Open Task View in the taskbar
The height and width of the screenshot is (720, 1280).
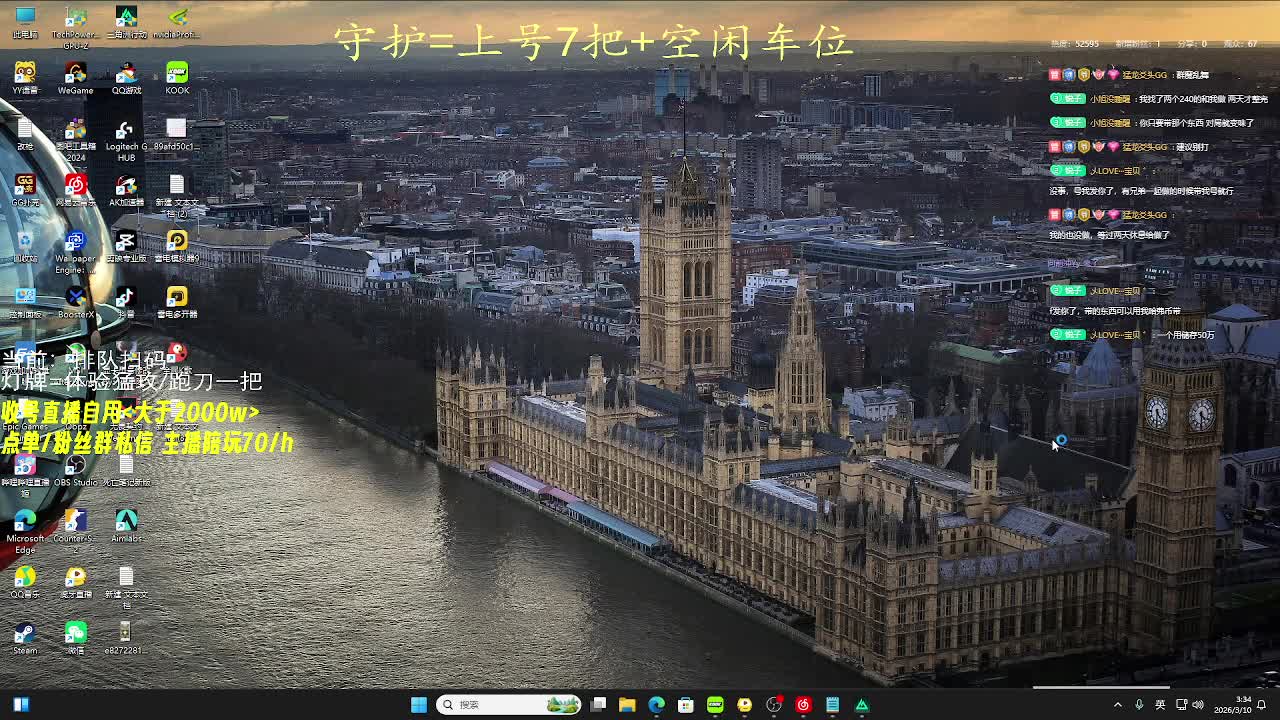point(598,705)
